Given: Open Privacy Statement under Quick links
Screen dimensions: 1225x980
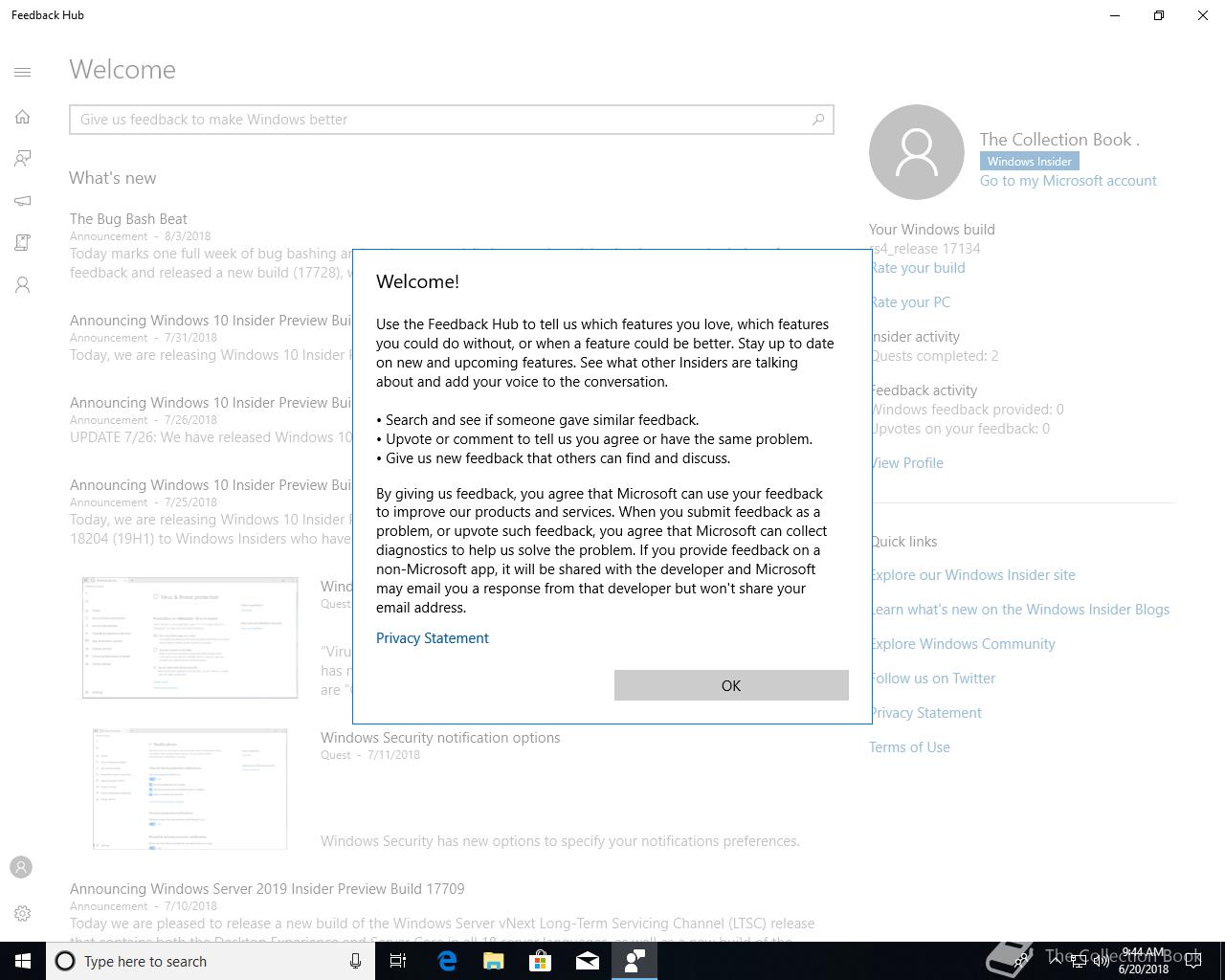Looking at the screenshot, I should coord(925,713).
